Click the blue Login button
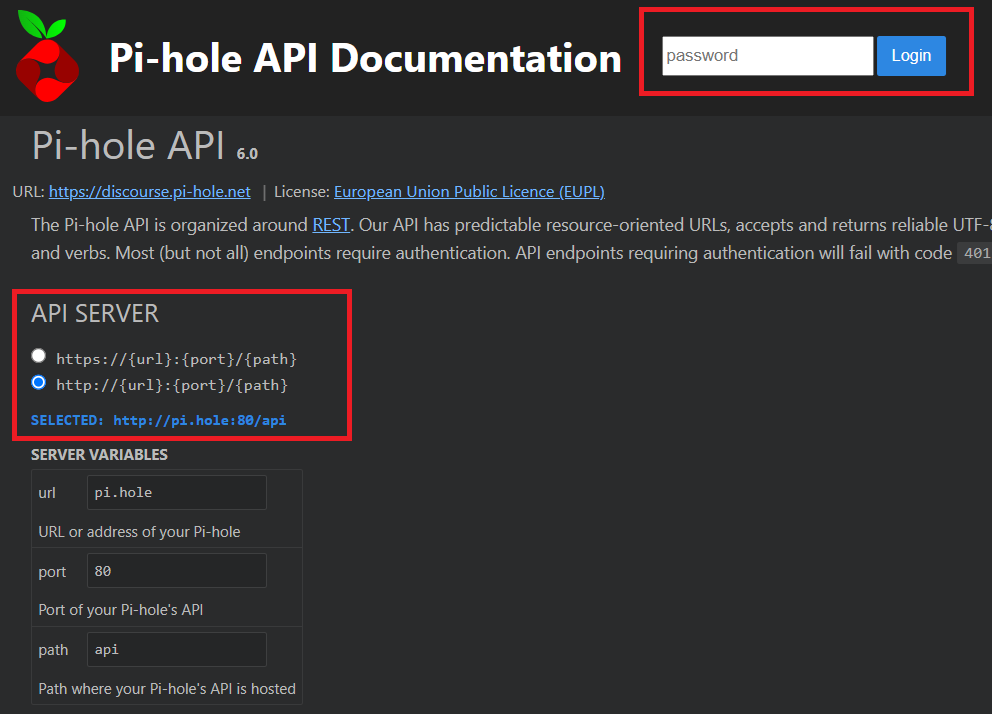Image resolution: width=992 pixels, height=714 pixels. [911, 56]
